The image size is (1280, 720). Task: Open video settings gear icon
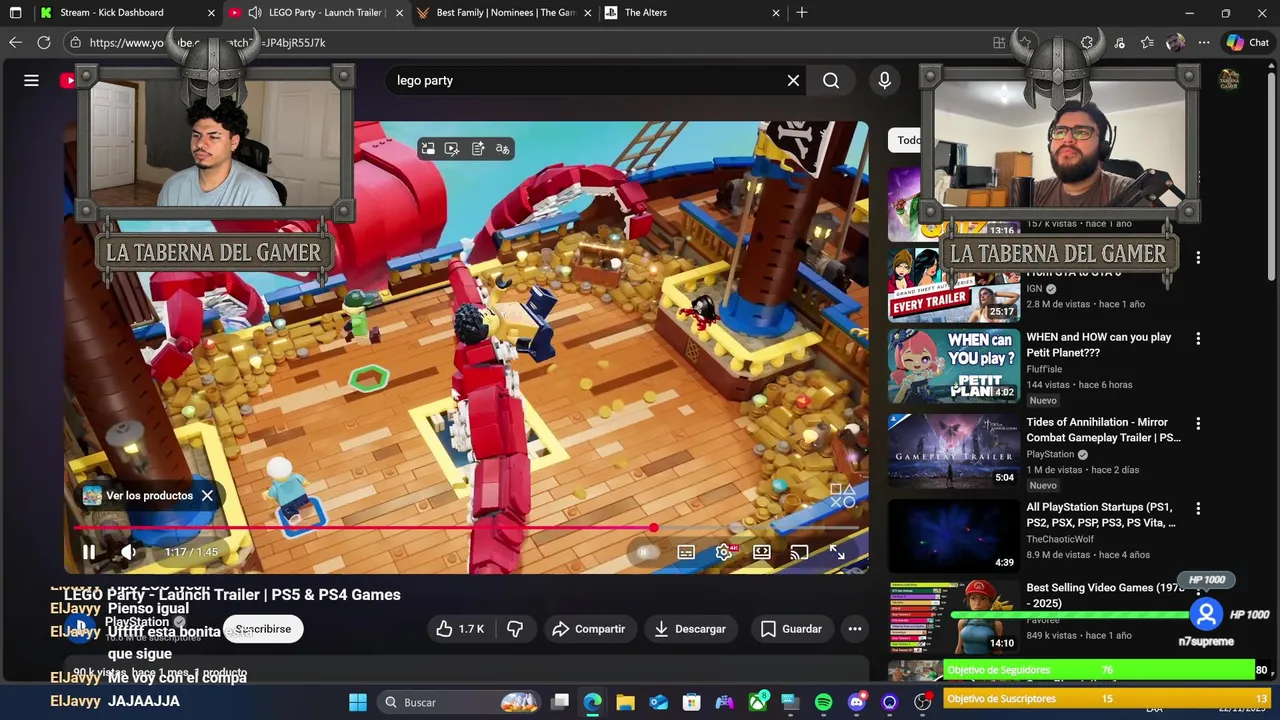724,552
